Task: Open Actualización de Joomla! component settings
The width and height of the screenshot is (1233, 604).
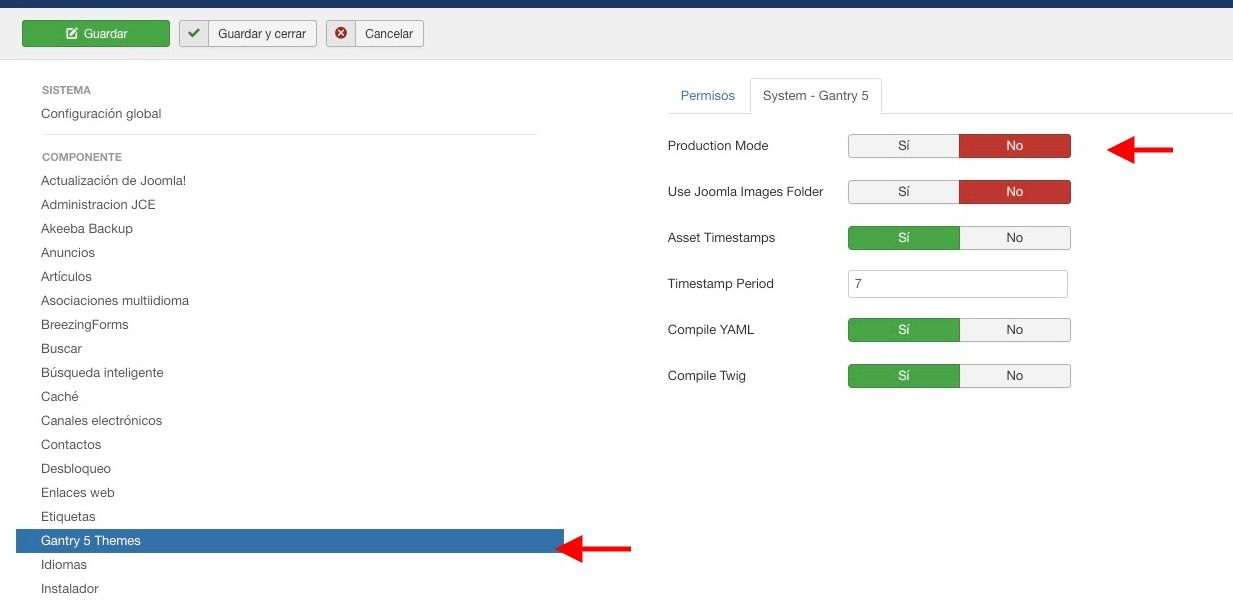Action: [113, 181]
